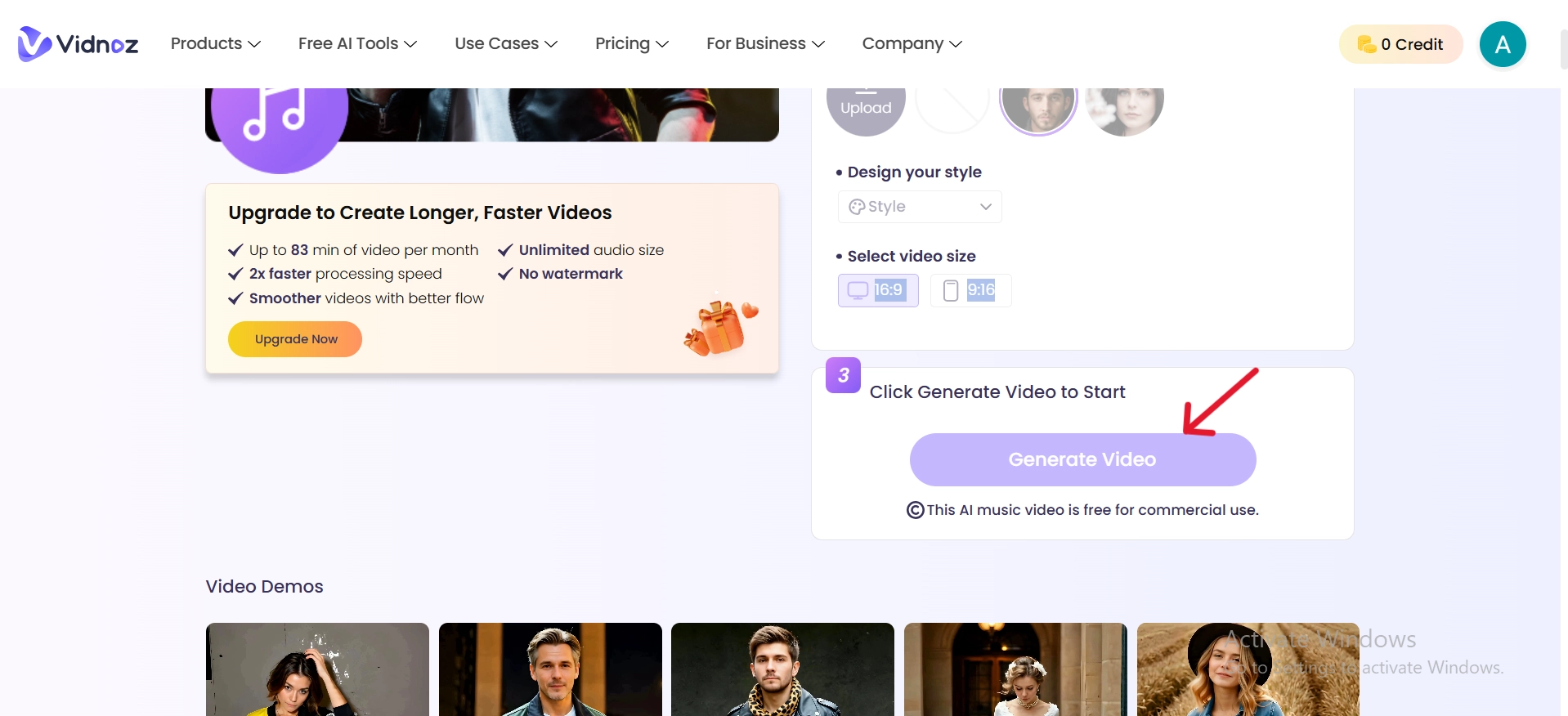Open the woman in doorway video demo
Image resolution: width=1568 pixels, height=716 pixels.
tap(1015, 669)
